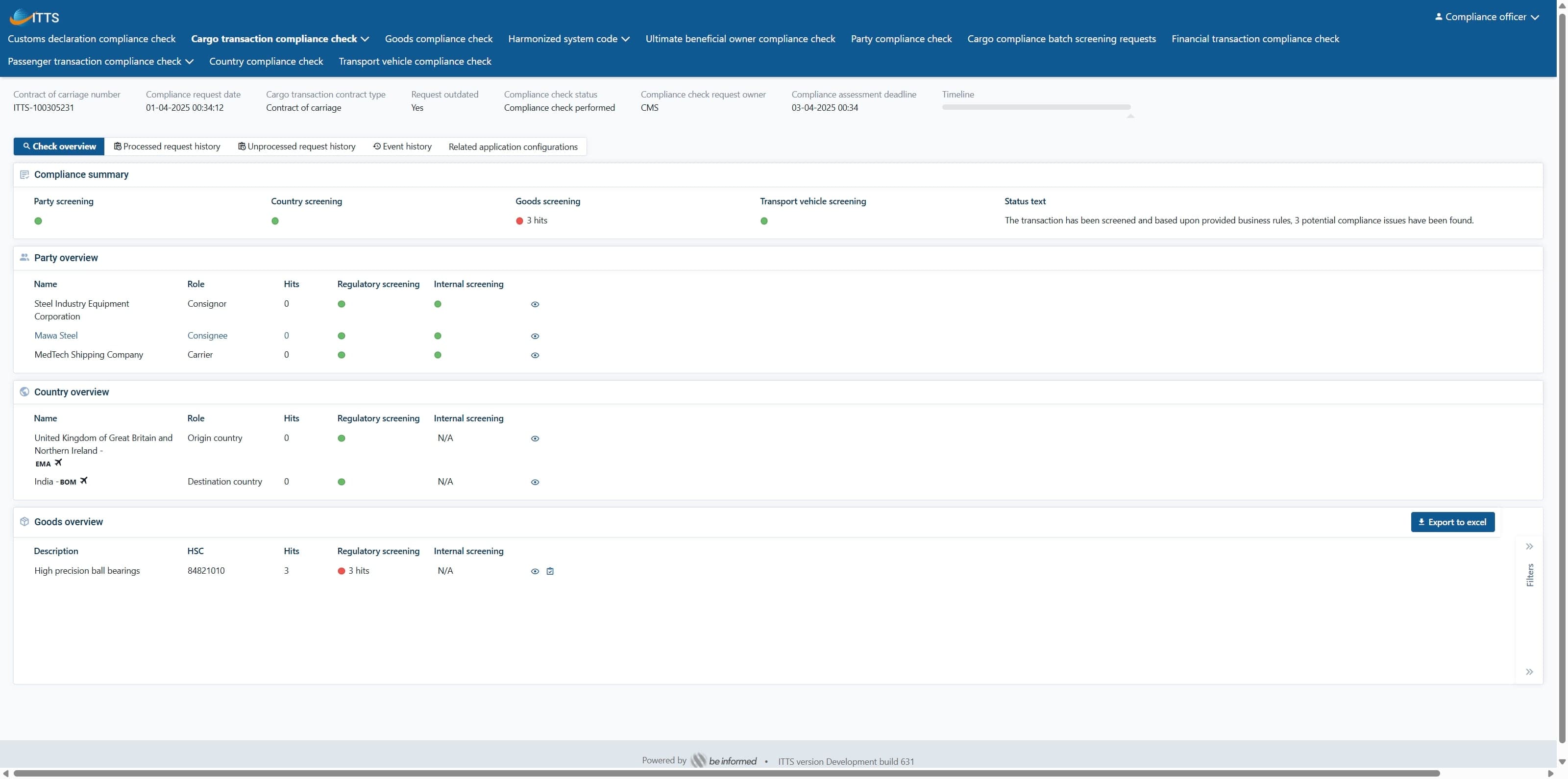Screen dimensions: 1568x779
Task: Click airplane icon next to EMA
Action: pyautogui.click(x=58, y=463)
